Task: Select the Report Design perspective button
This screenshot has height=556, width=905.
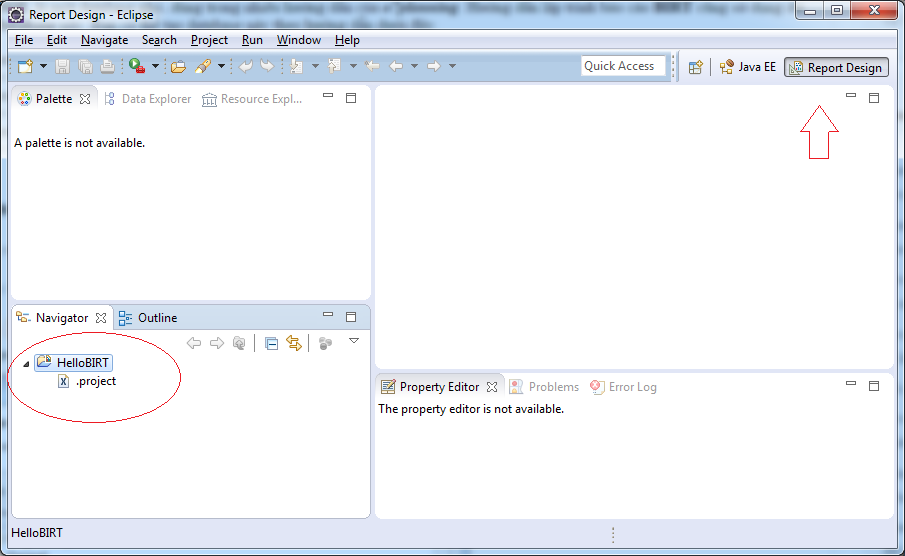Action: [836, 68]
